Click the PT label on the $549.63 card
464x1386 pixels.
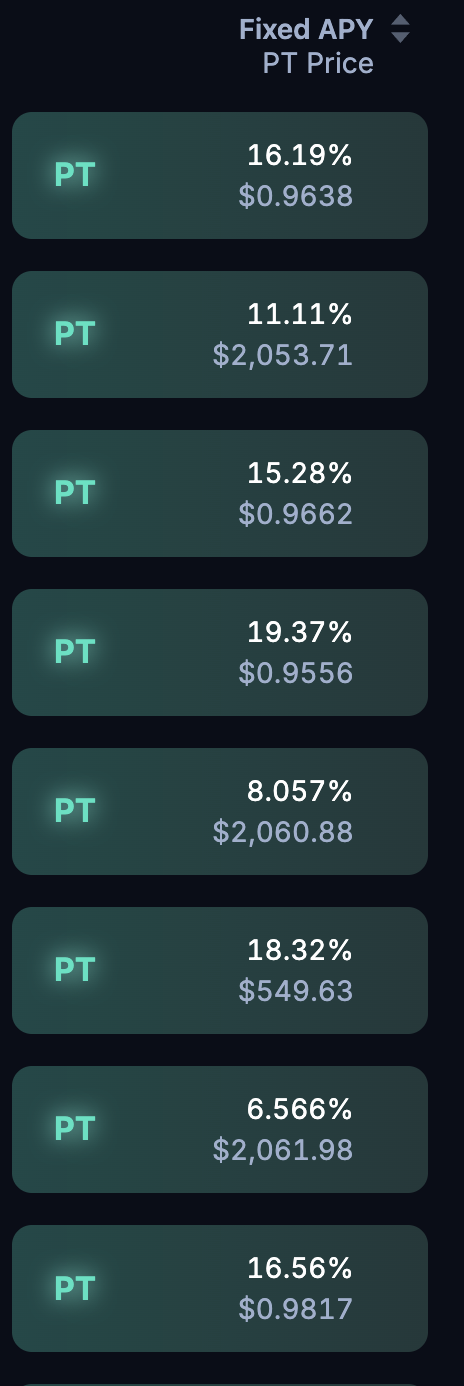pyautogui.click(x=74, y=970)
